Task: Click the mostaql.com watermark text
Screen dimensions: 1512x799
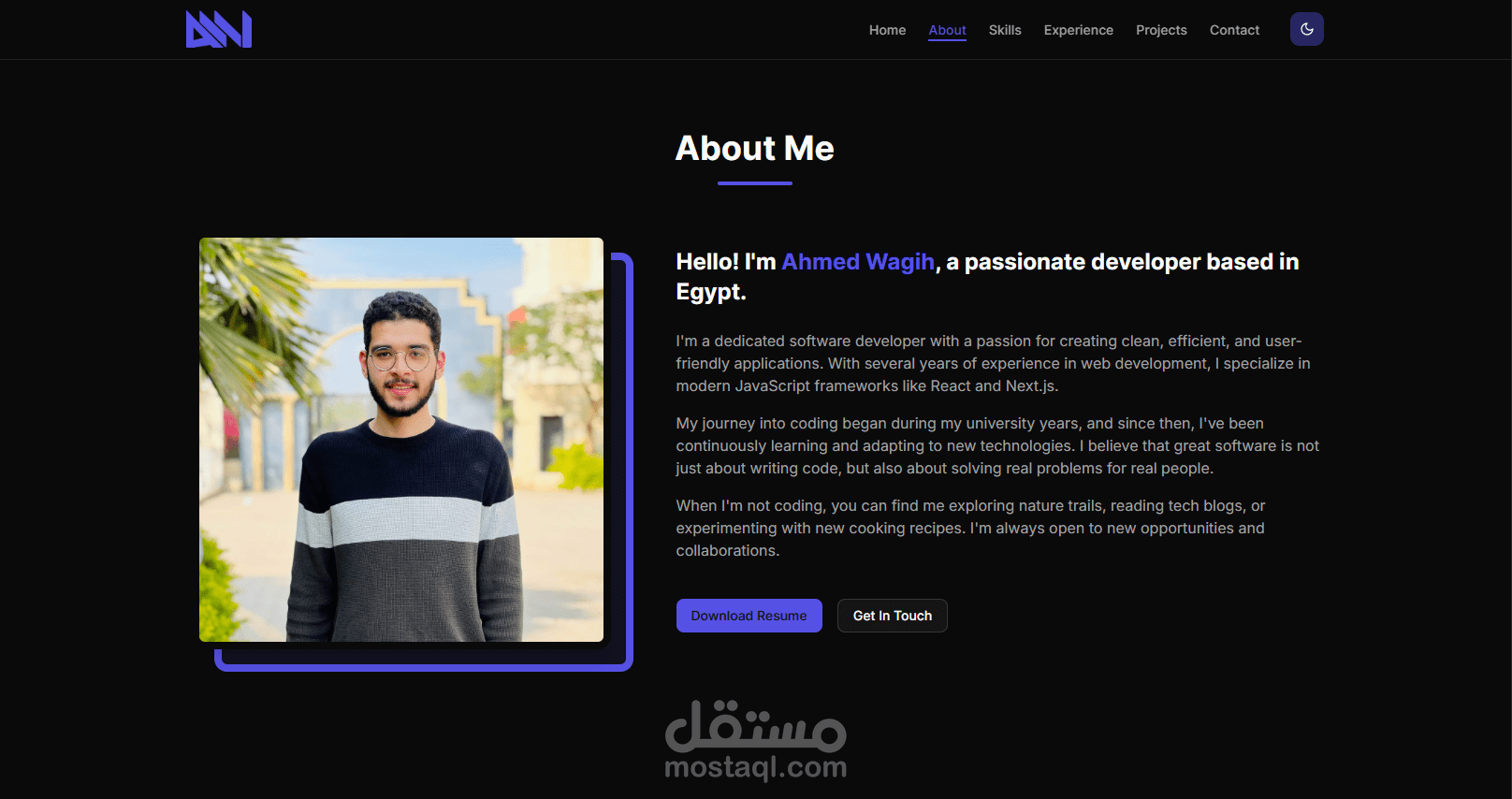Action: point(756,768)
